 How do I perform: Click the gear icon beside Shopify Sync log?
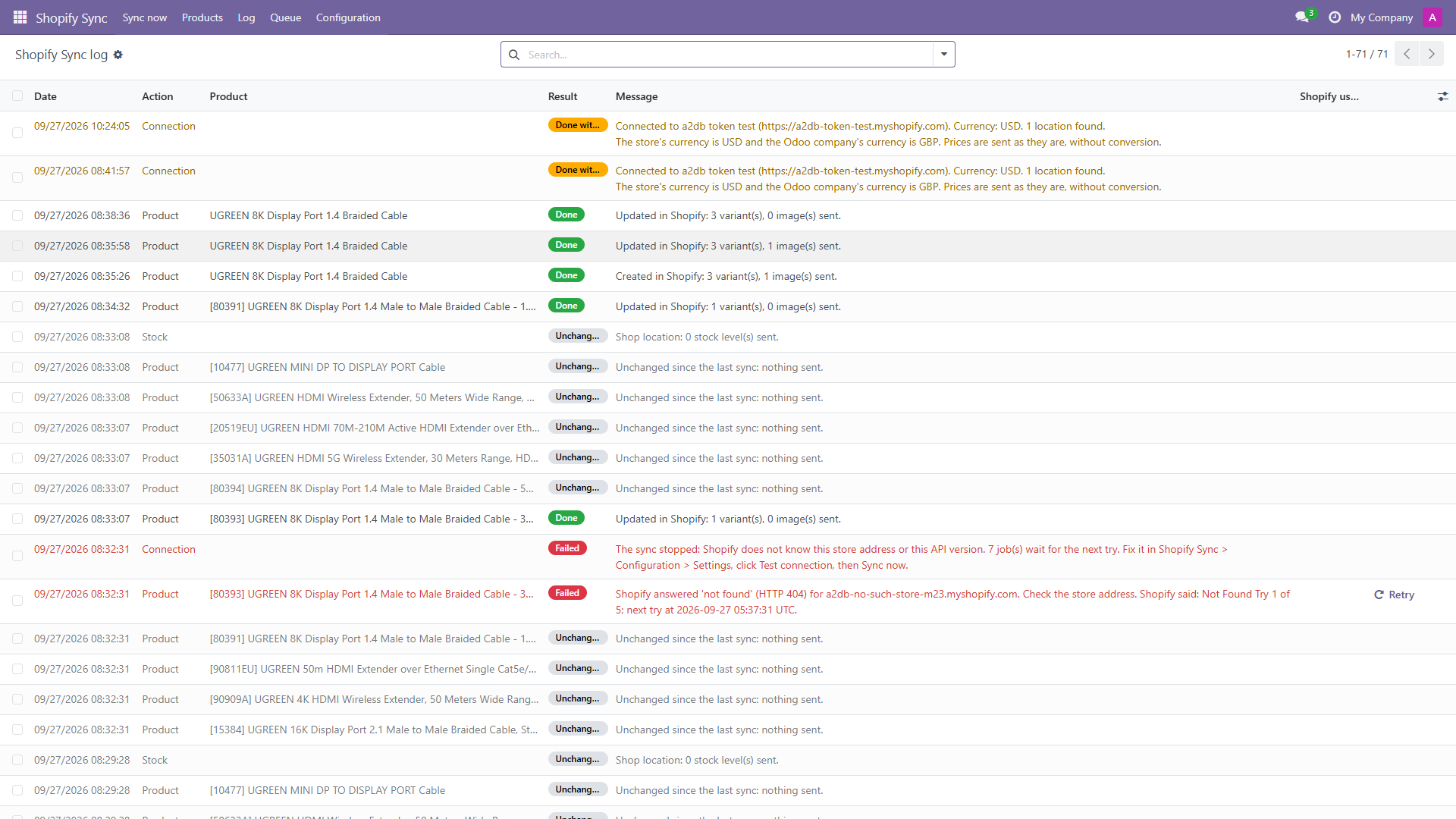pyautogui.click(x=118, y=55)
